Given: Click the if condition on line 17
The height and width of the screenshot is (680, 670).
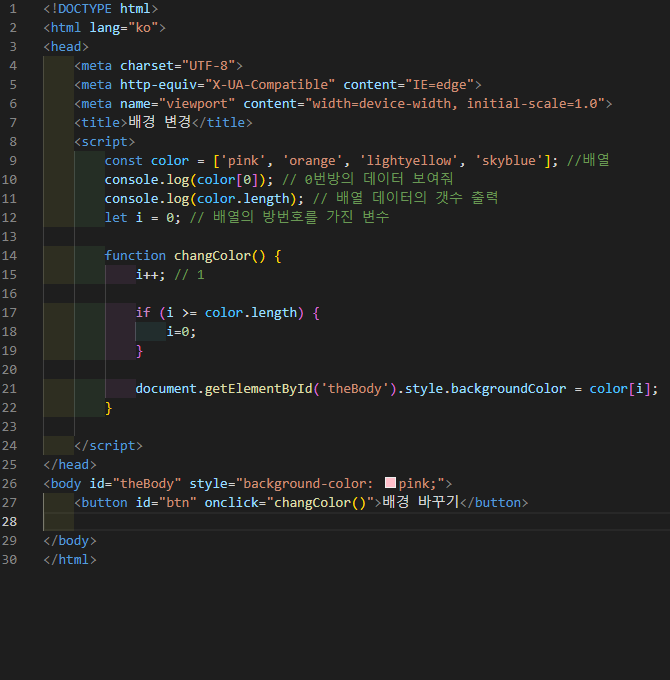Looking at the screenshot, I should coord(232,313).
